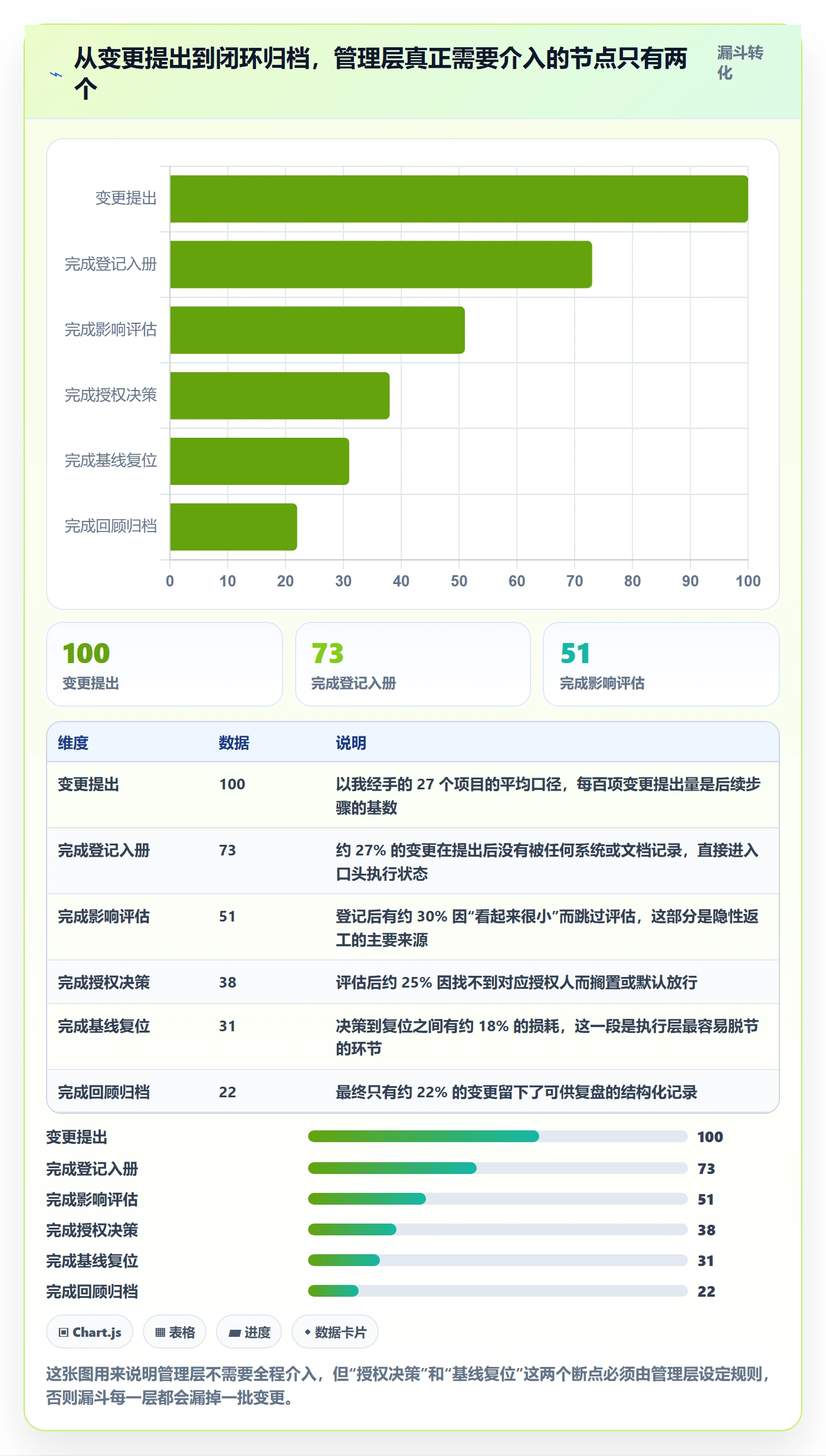The width and height of the screenshot is (826, 1456).
Task: Click the lightning icon beside the headline
Action: [55, 74]
